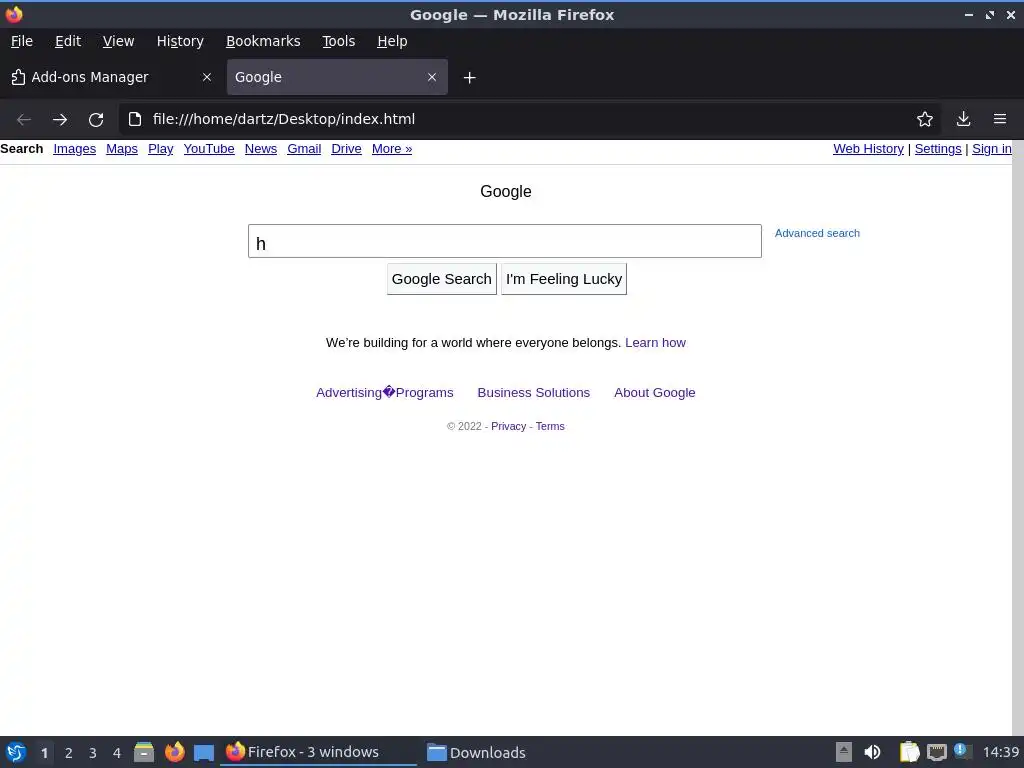The width and height of the screenshot is (1024, 768).
Task: Click the Firefox - 3 windows taskbar entry
Action: pyautogui.click(x=318, y=752)
